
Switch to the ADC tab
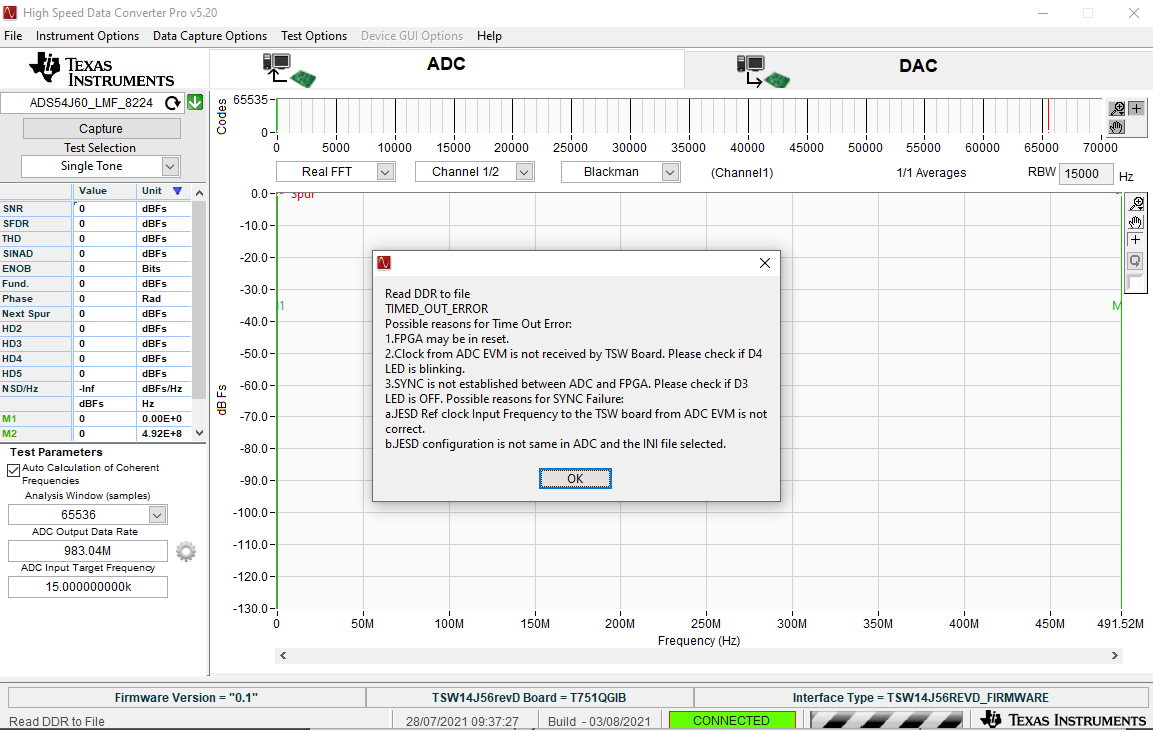click(x=447, y=70)
